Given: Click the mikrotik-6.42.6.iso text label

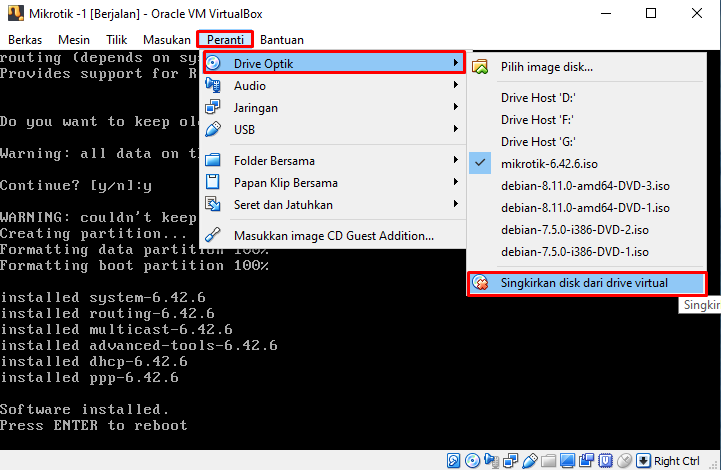Looking at the screenshot, I should (549, 164).
